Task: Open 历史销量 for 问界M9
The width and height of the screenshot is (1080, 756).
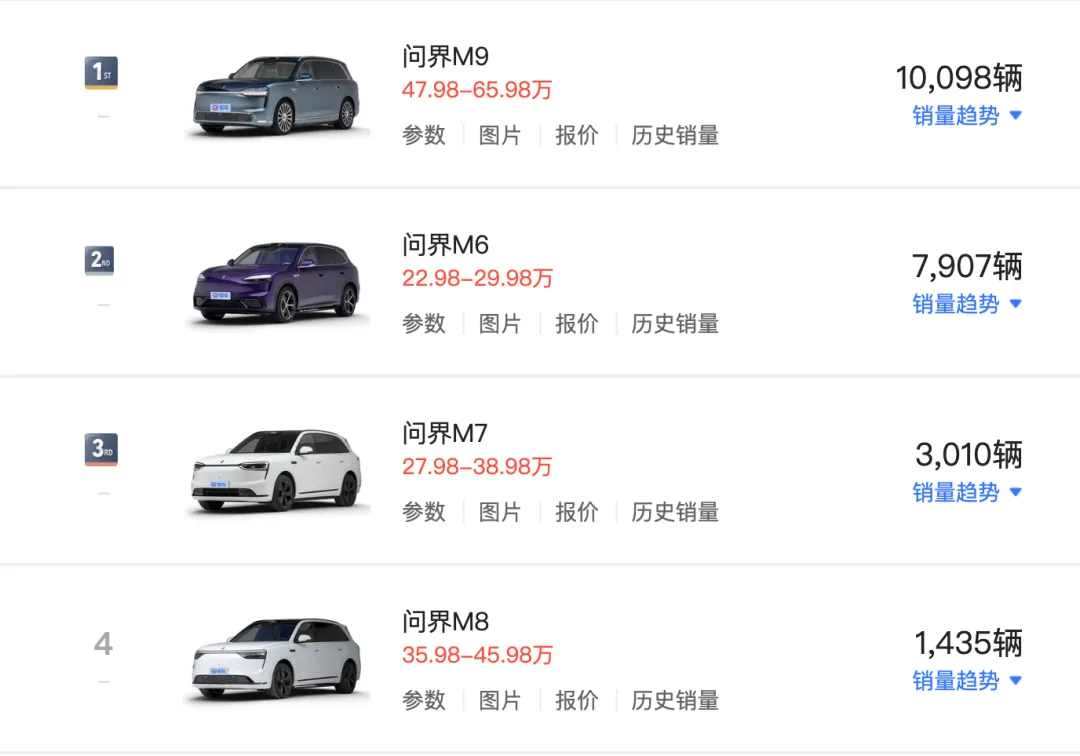Action: [675, 135]
